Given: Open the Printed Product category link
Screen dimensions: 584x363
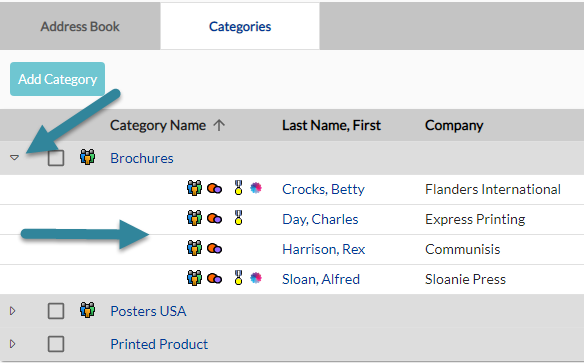Looking at the screenshot, I should point(159,344).
